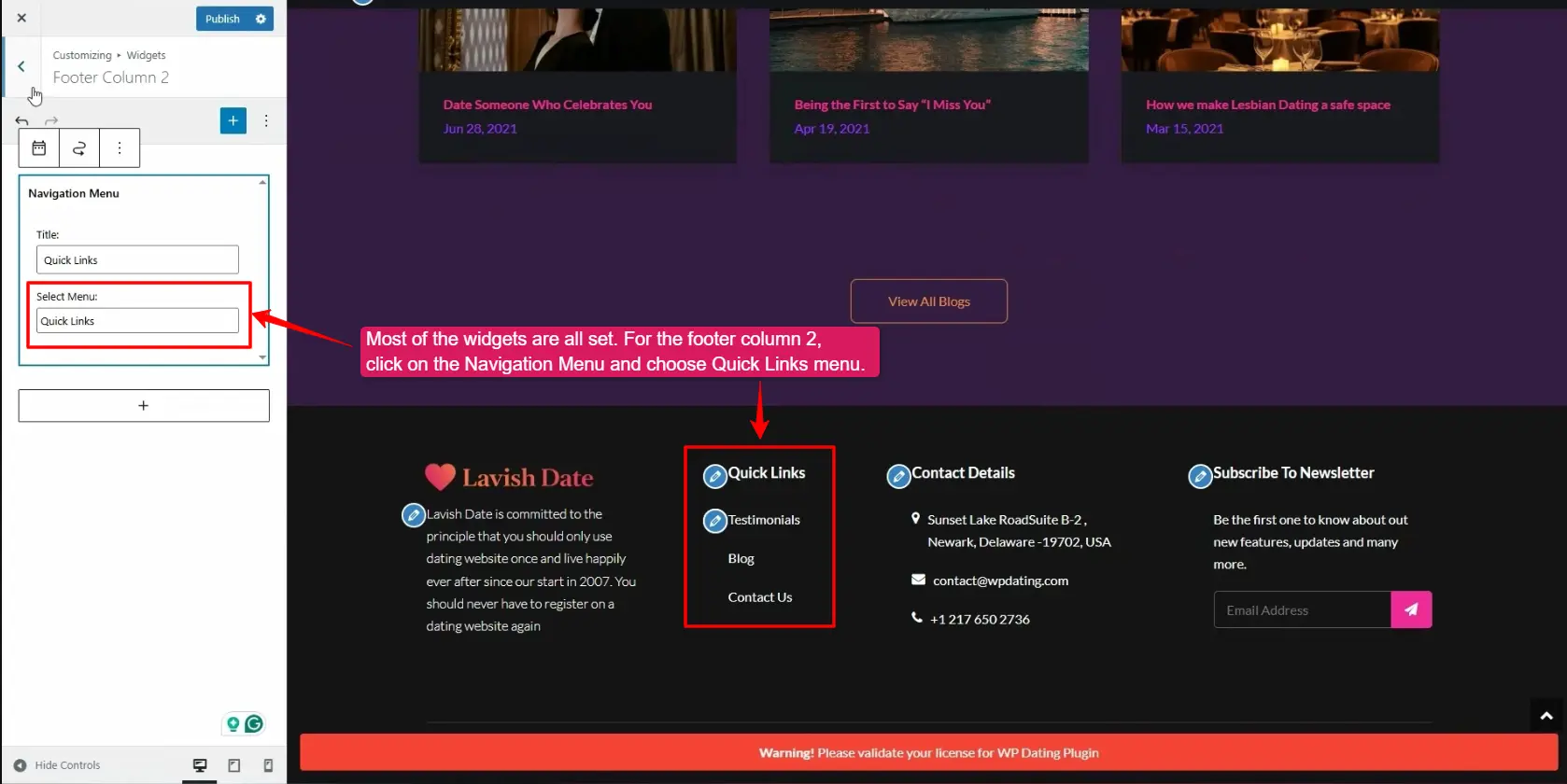Go back using the left chevron arrow

(x=21, y=66)
